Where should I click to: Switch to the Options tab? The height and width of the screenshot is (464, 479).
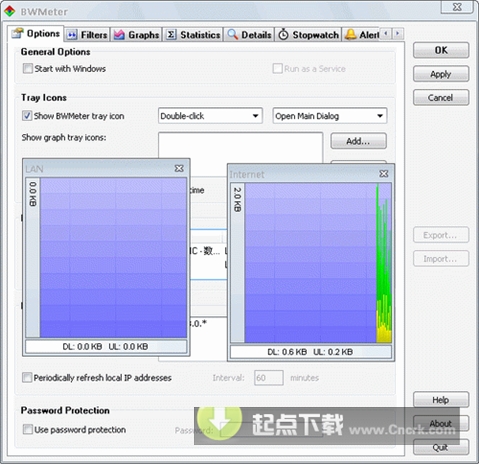click(x=36, y=33)
